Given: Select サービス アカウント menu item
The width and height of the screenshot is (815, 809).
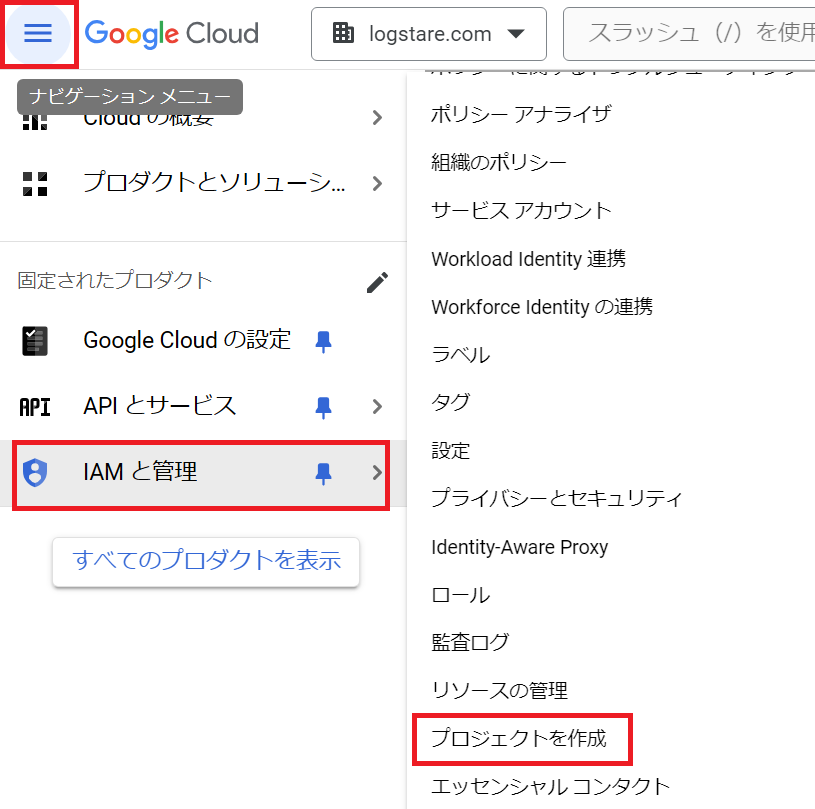Looking at the screenshot, I should [x=521, y=211].
